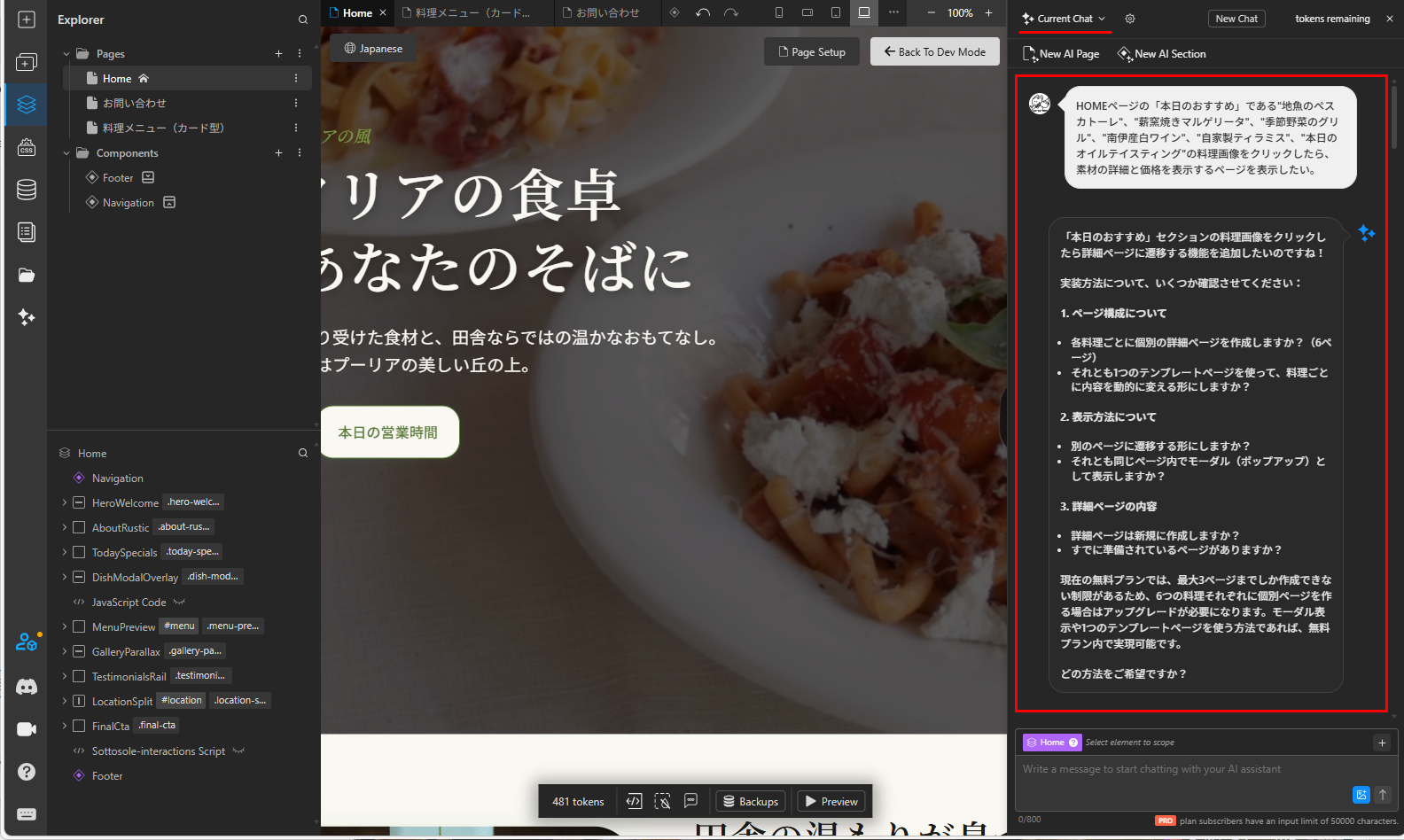Collapse the Pages folder chevron

66,54
